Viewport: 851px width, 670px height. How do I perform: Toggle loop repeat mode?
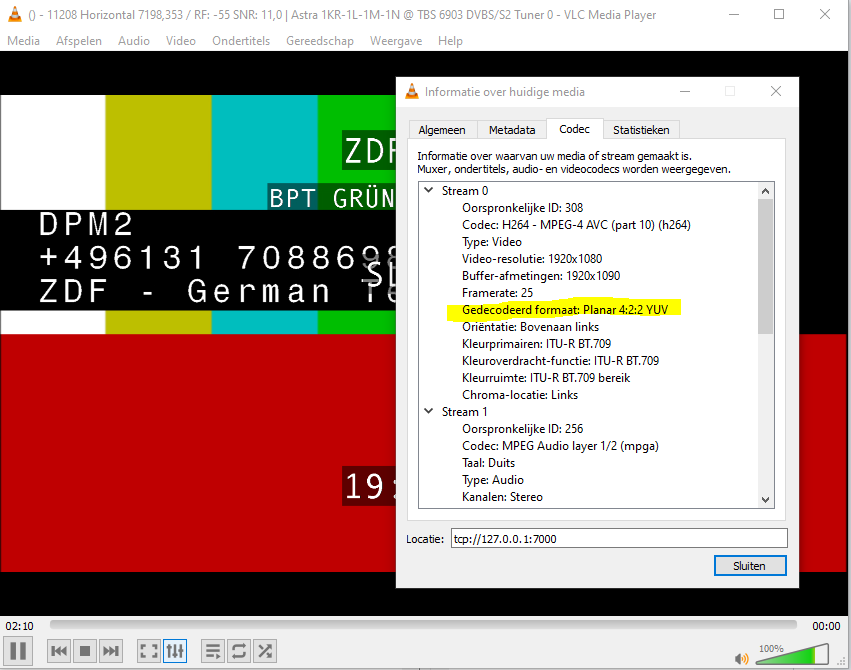[239, 651]
